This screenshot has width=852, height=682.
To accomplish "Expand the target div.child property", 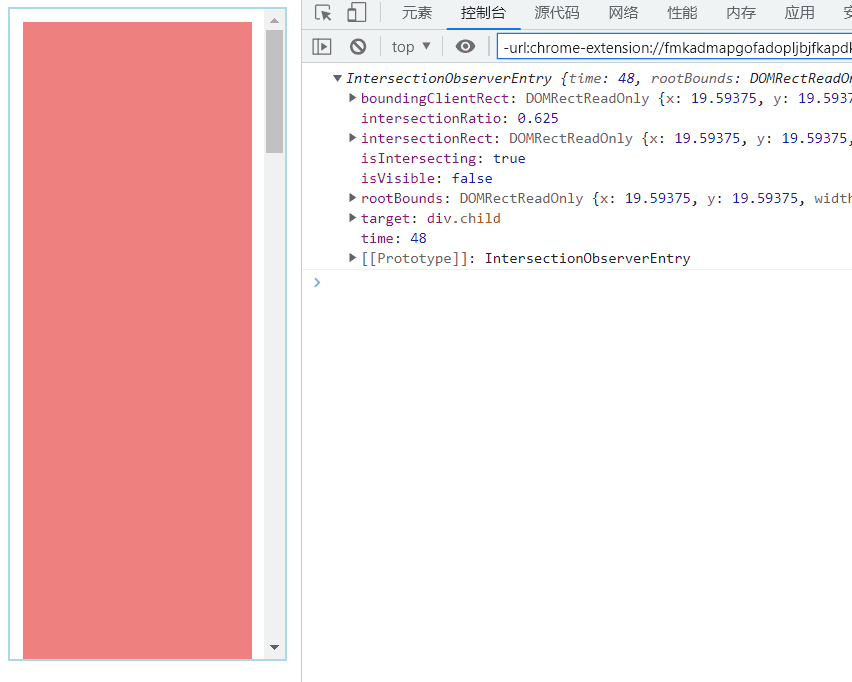I will 352,218.
